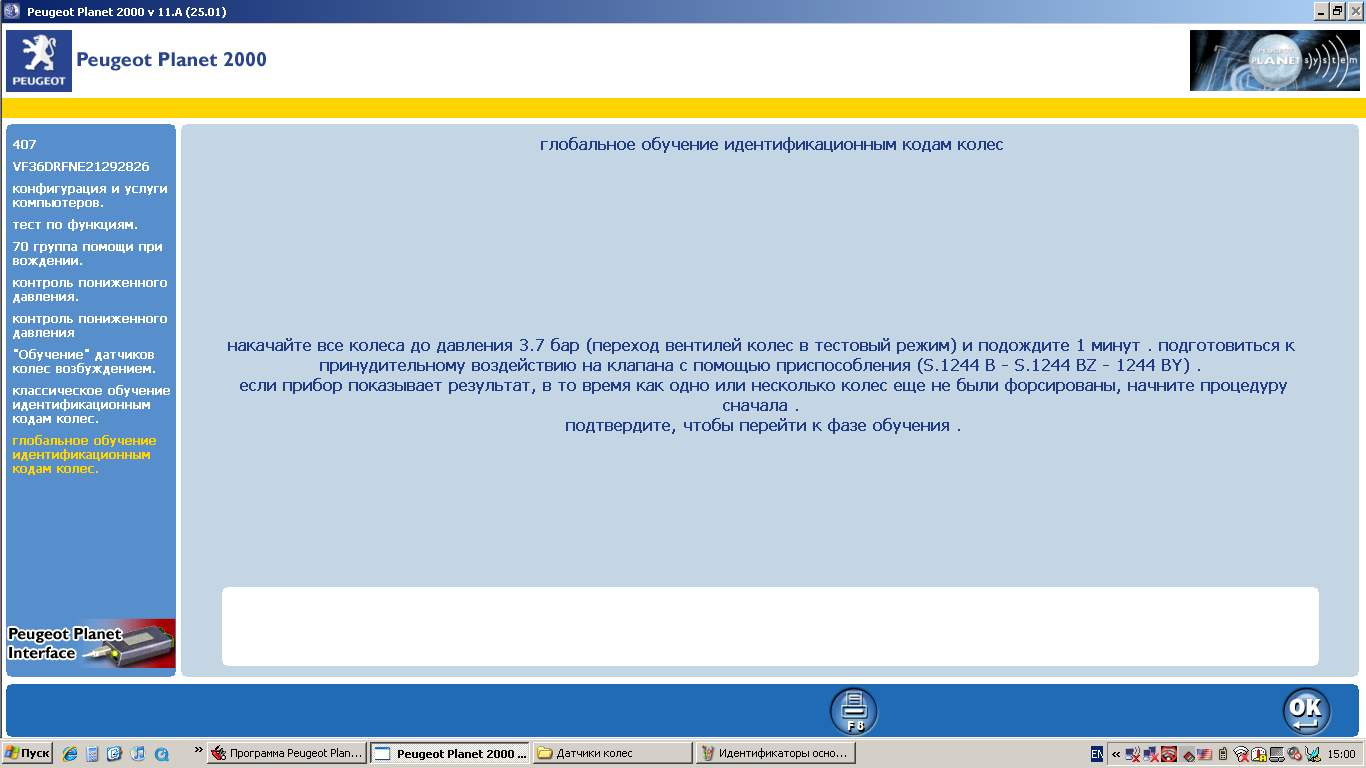Click the title bar application icon

[x=11, y=11]
